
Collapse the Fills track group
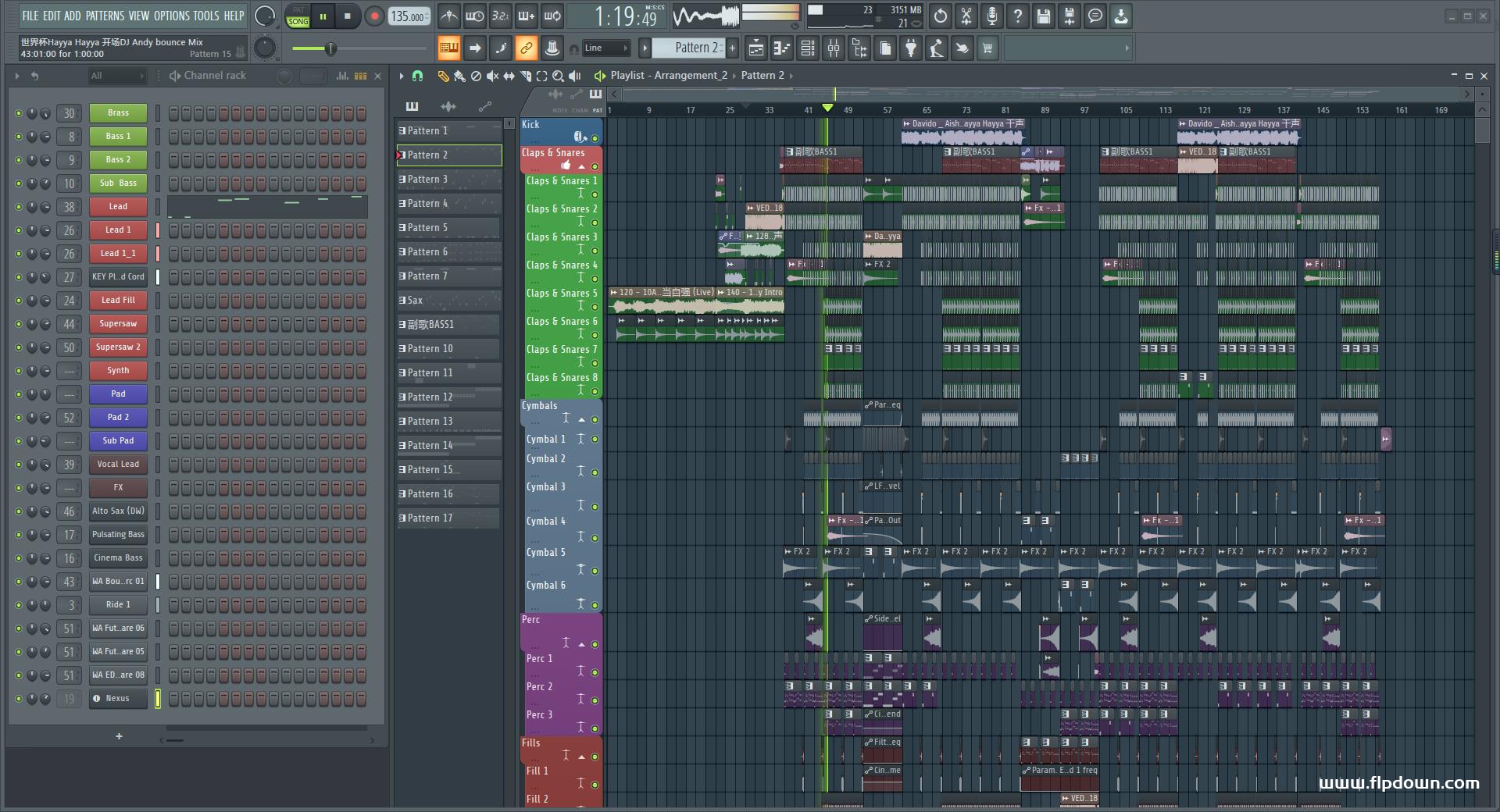point(581,757)
